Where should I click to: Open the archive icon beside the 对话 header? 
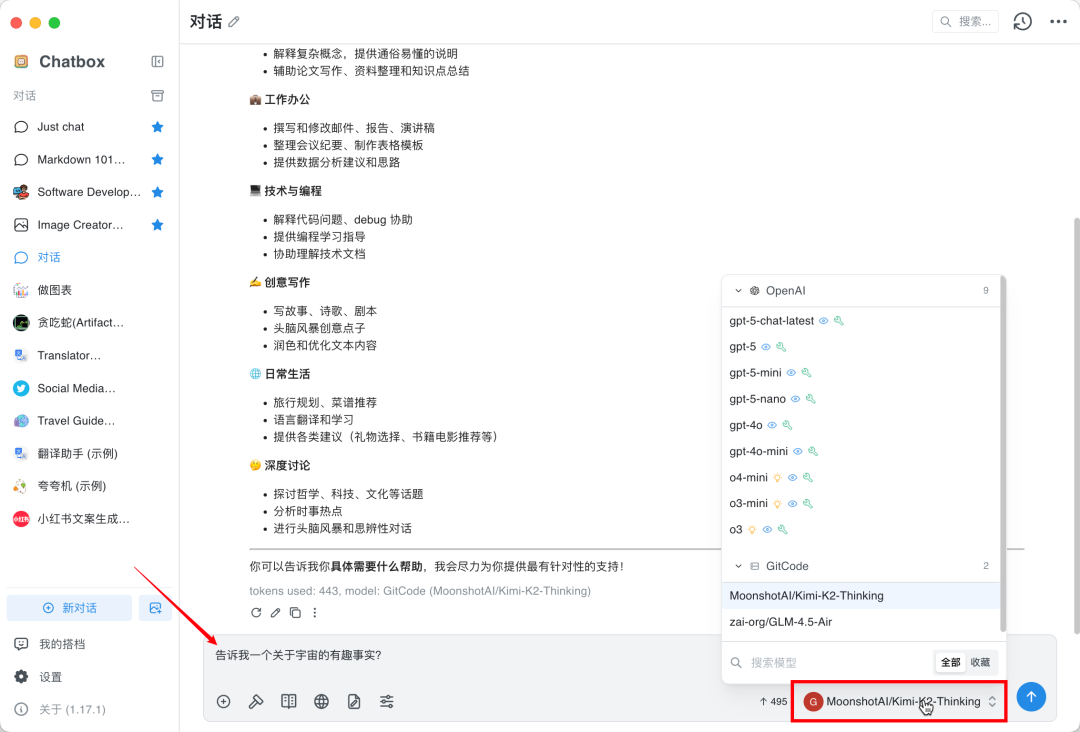[157, 95]
